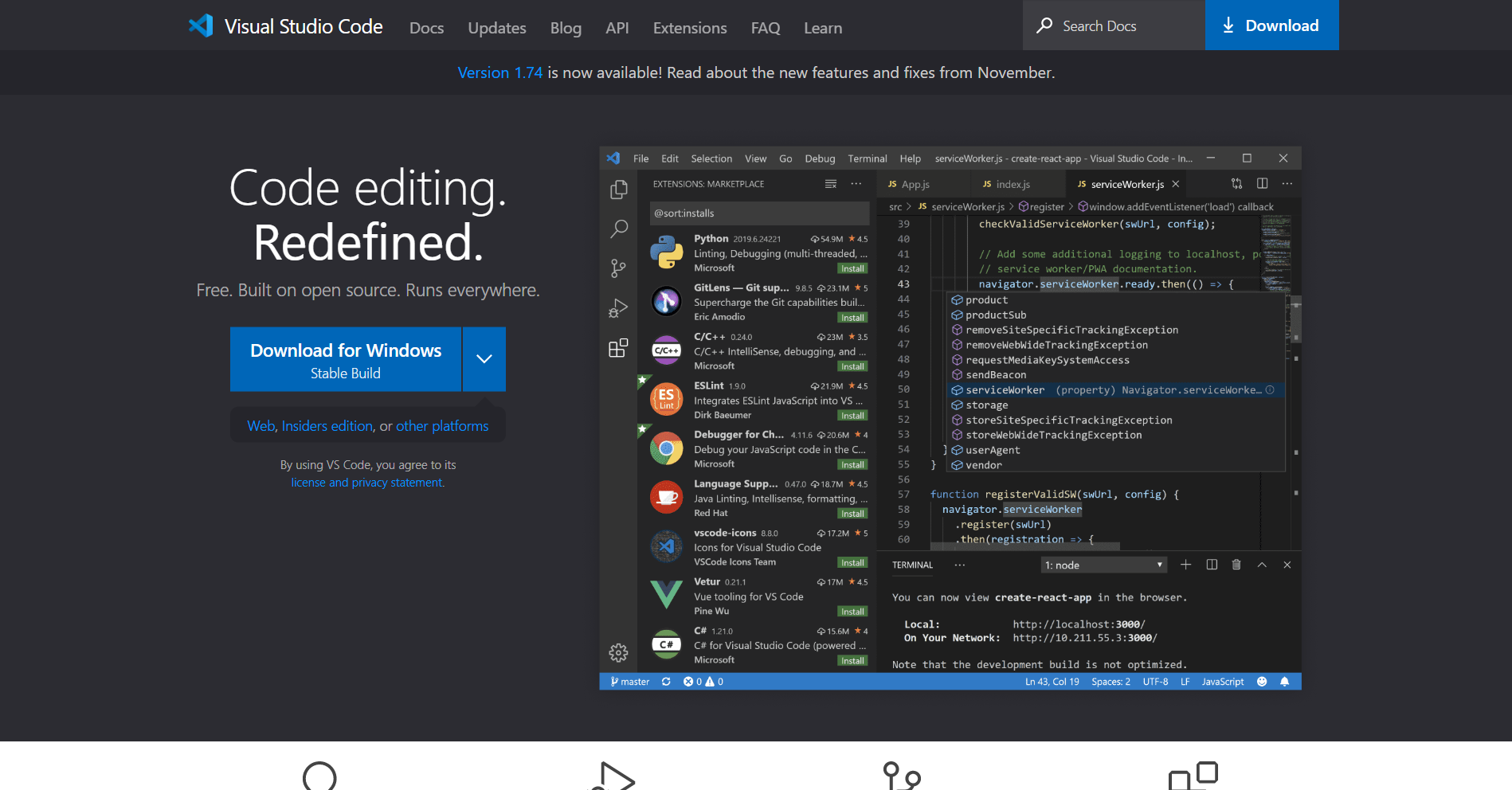
Task: Click the editor vertical scrollbar
Action: (1296, 319)
